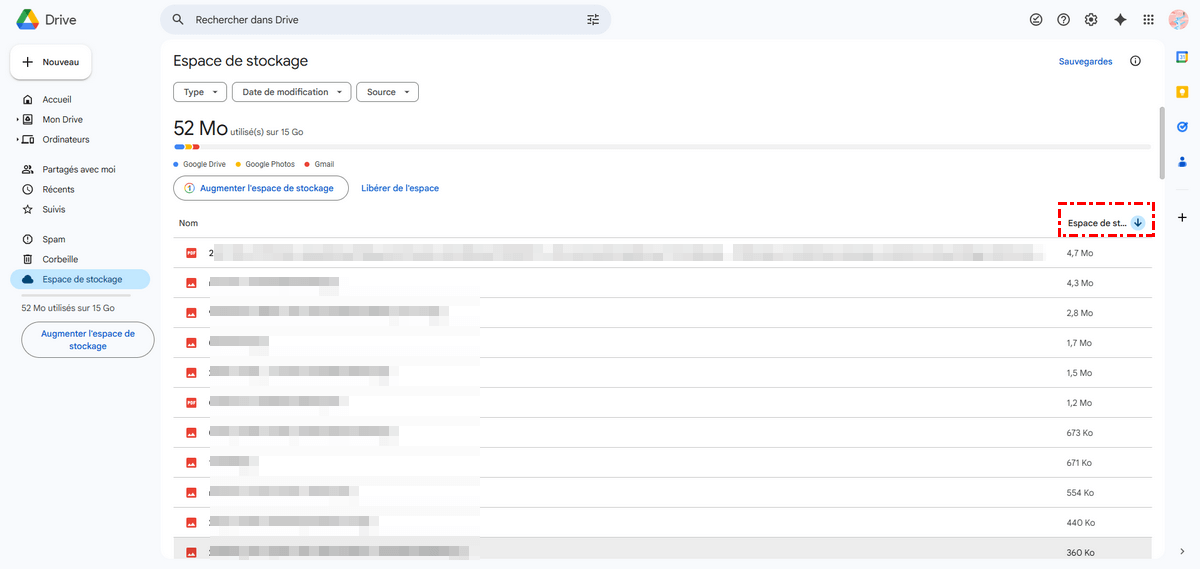Image resolution: width=1200 pixels, height=569 pixels.
Task: Click the storage usage bar
Action: tap(662, 147)
